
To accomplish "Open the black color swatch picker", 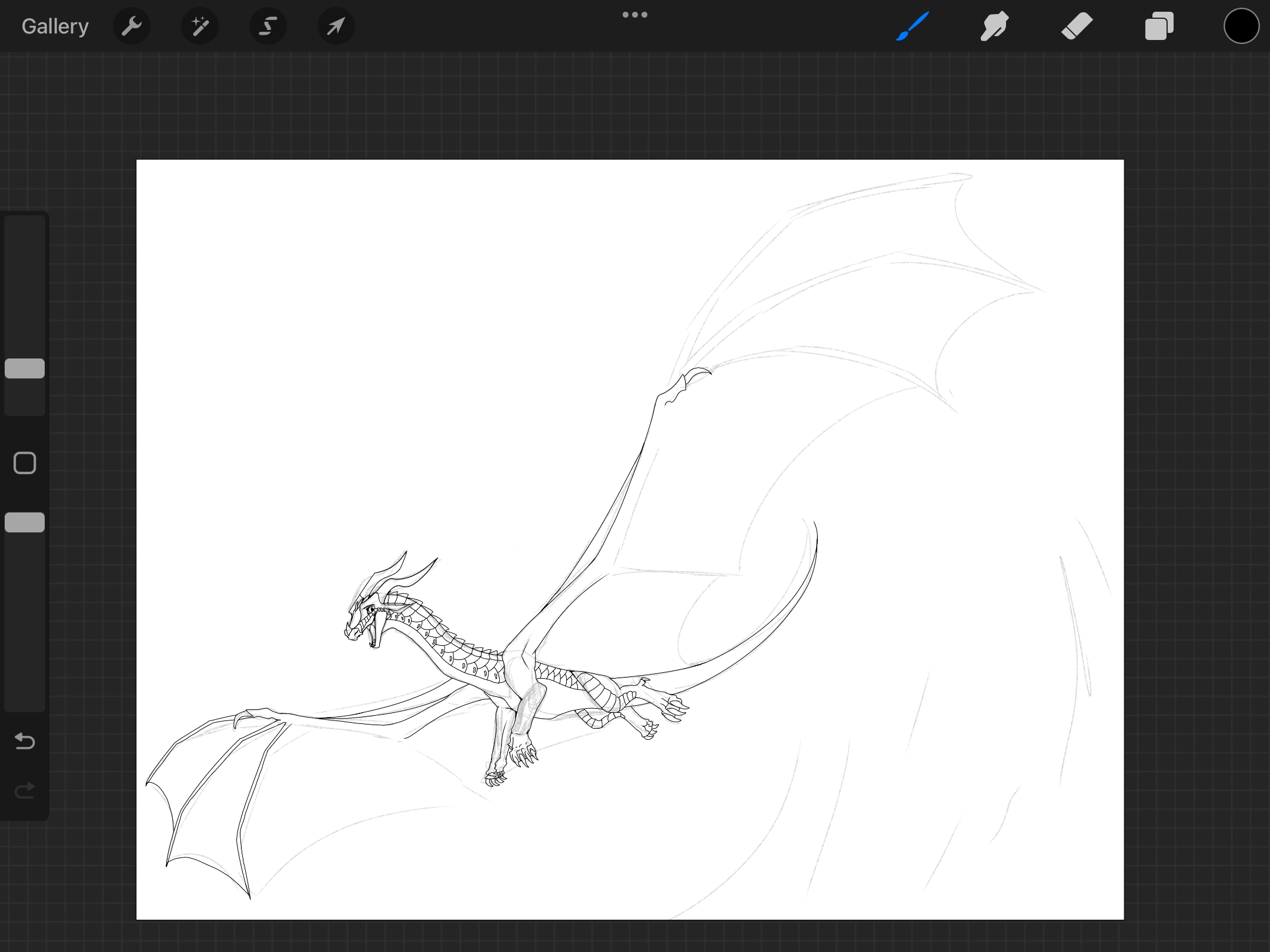I will pyautogui.click(x=1241, y=26).
